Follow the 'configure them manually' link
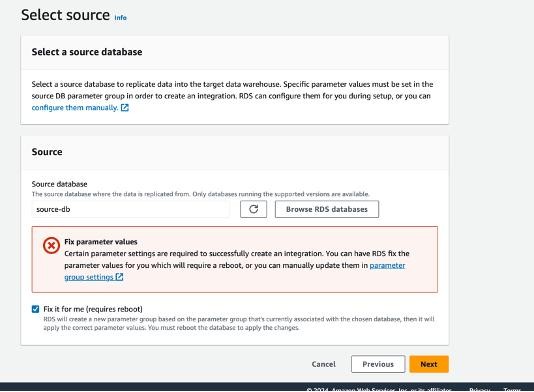 75,108
